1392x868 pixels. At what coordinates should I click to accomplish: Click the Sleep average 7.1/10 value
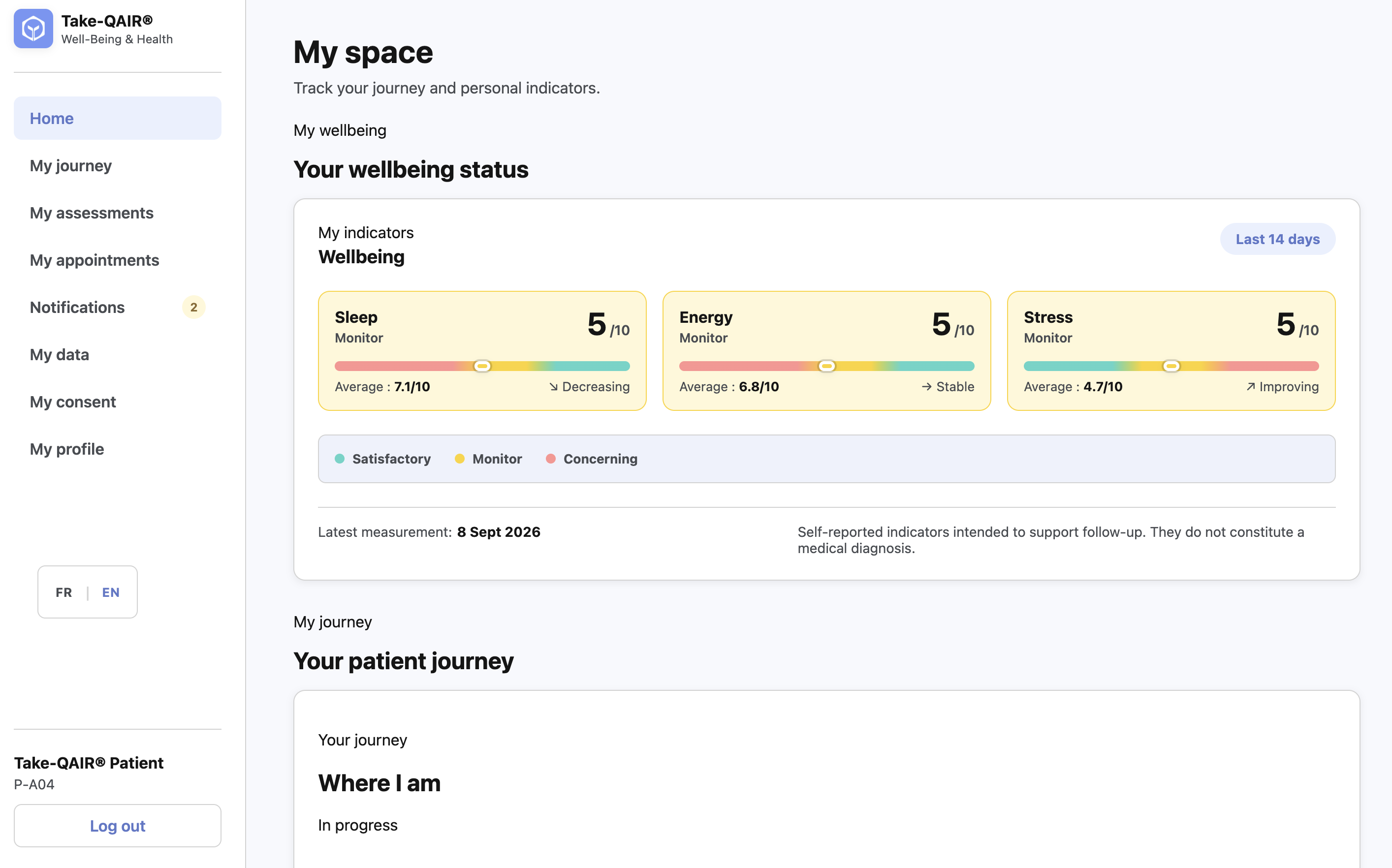click(411, 387)
